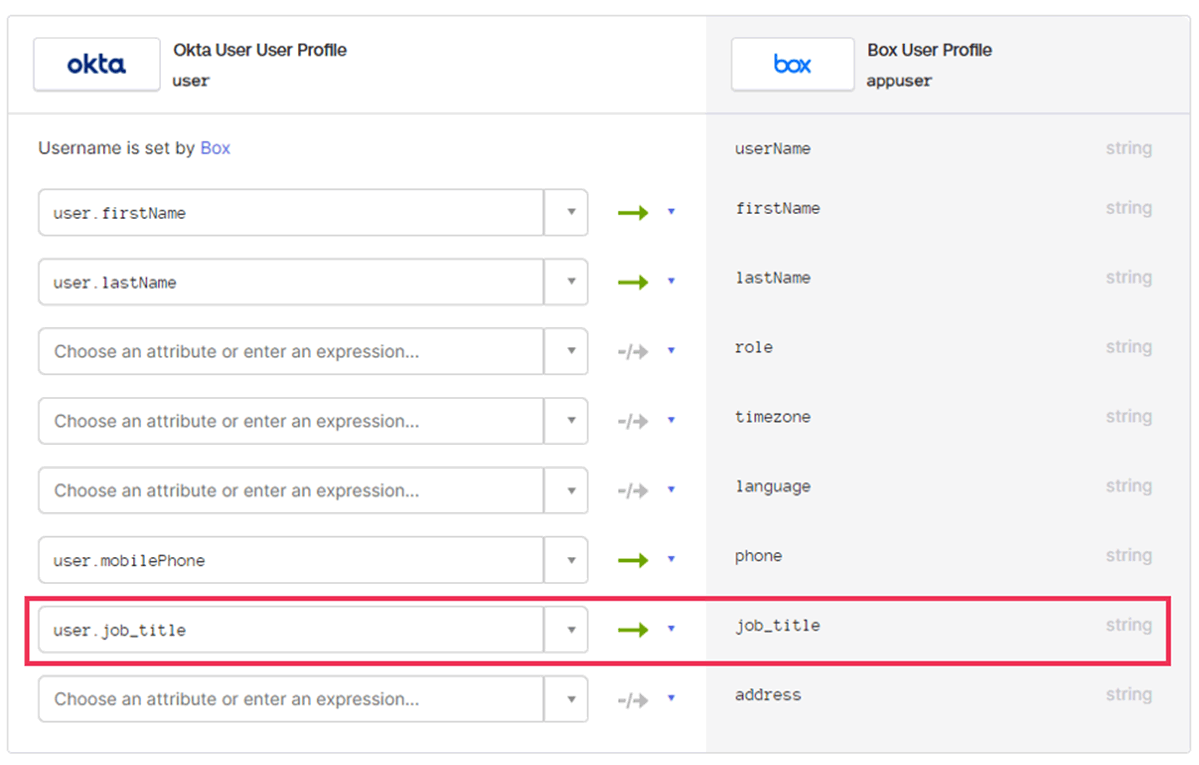The image size is (1199, 765).
Task: Open mapping options caret for job_title
Action: click(x=671, y=629)
